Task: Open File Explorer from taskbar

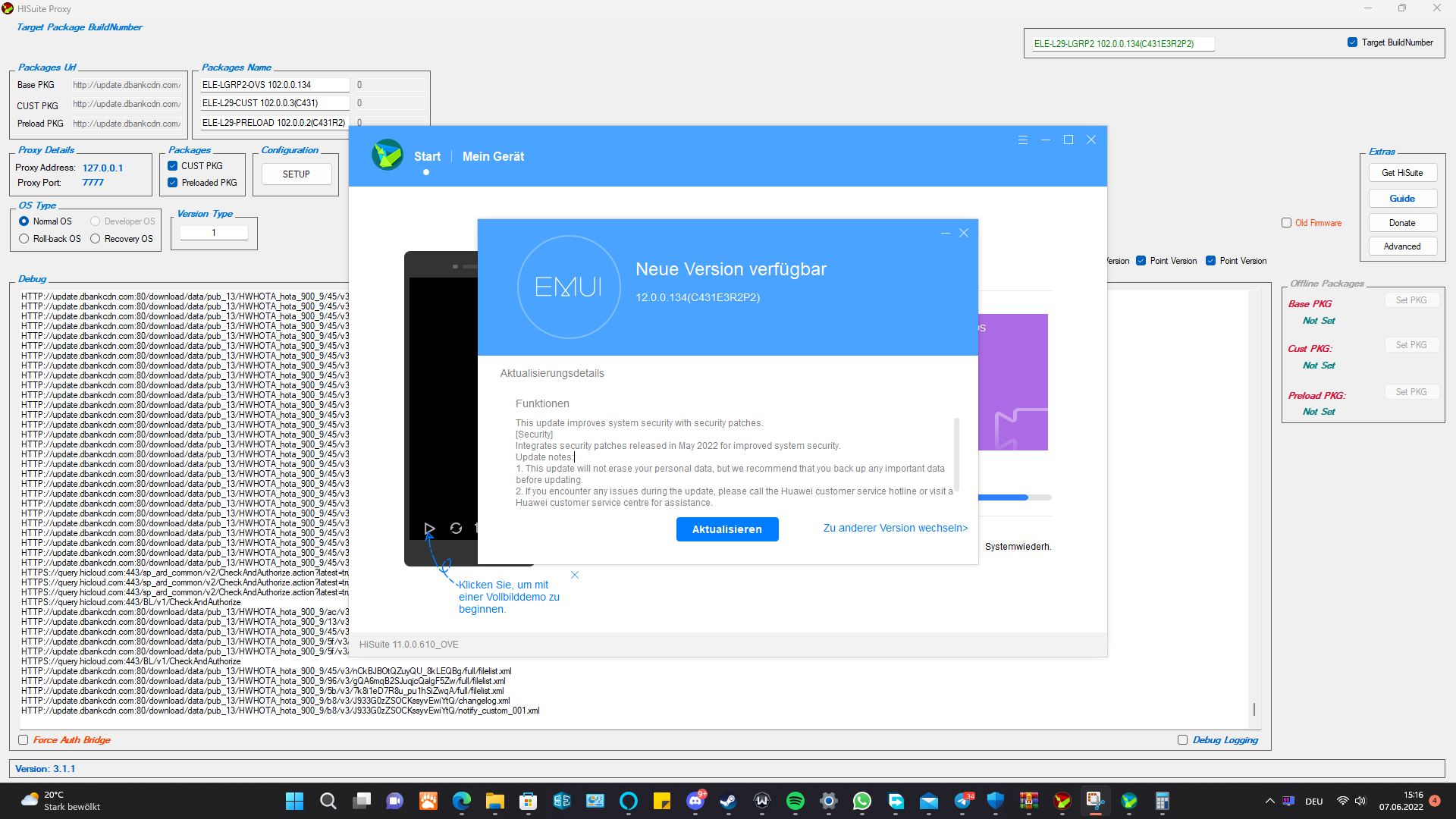Action: click(495, 801)
